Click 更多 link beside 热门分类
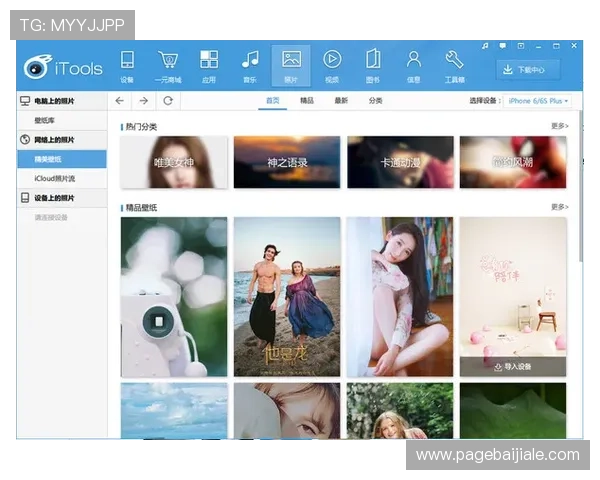The width and height of the screenshot is (600, 480). [559, 126]
